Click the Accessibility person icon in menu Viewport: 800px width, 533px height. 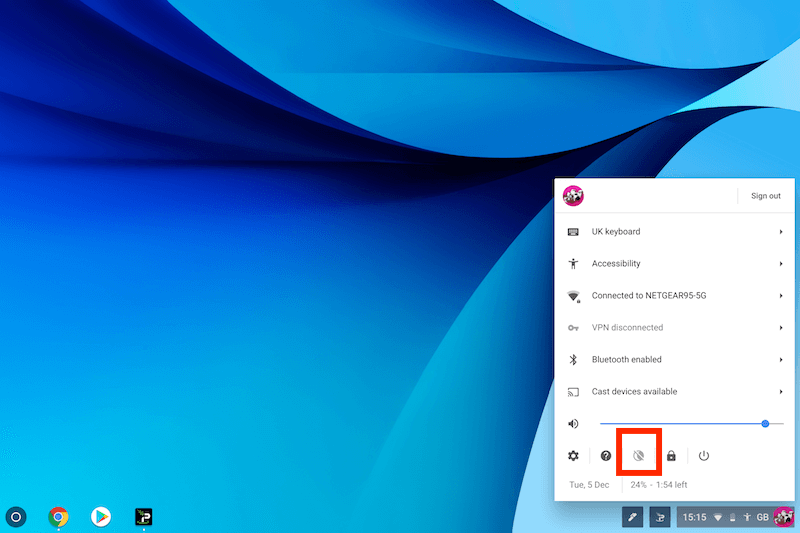[573, 264]
